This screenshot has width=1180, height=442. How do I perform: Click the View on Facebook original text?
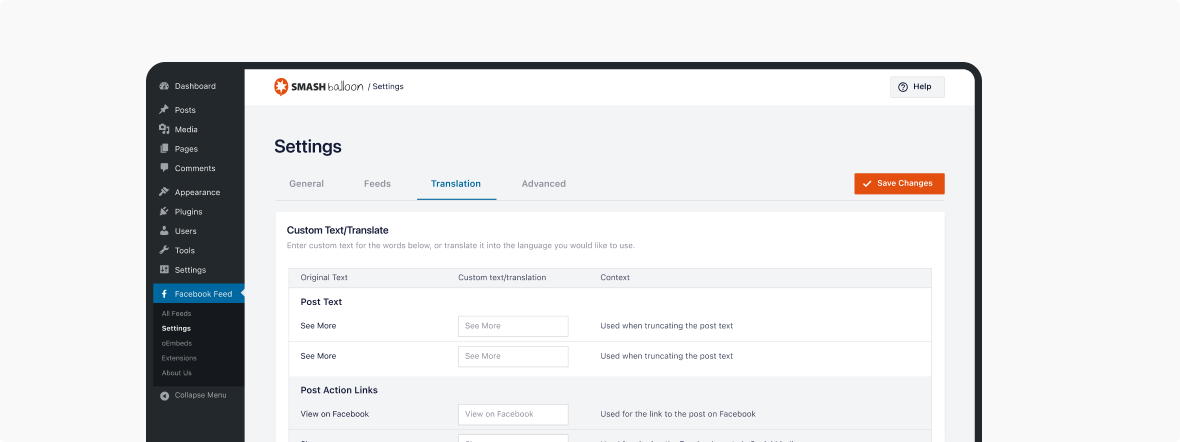click(335, 414)
